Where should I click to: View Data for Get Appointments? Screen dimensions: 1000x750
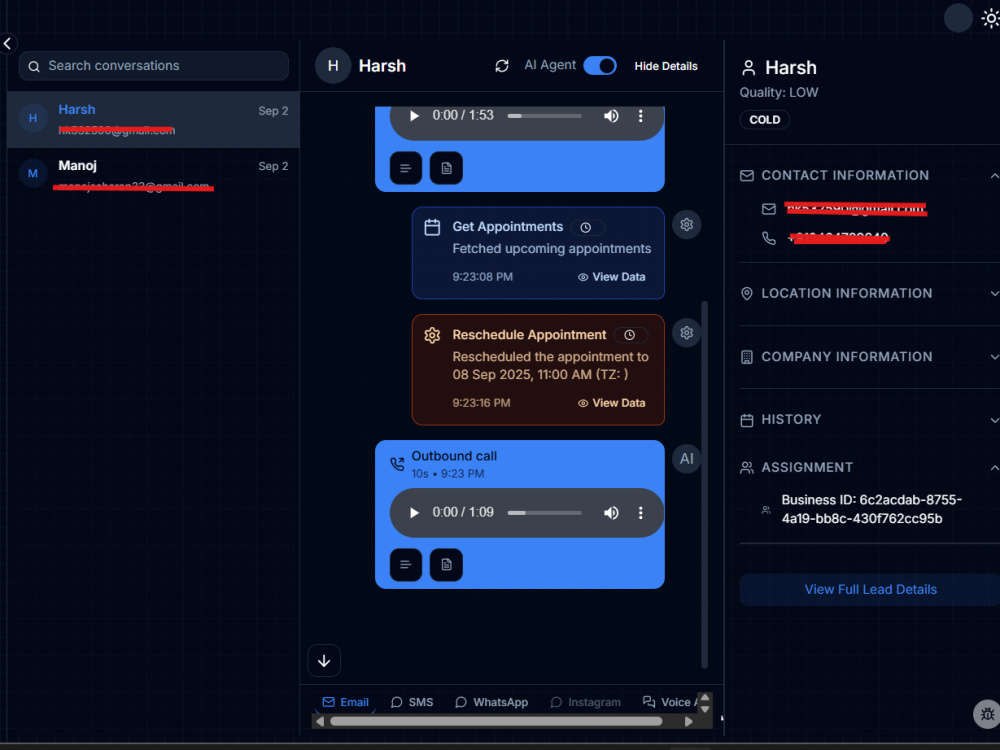(612, 277)
